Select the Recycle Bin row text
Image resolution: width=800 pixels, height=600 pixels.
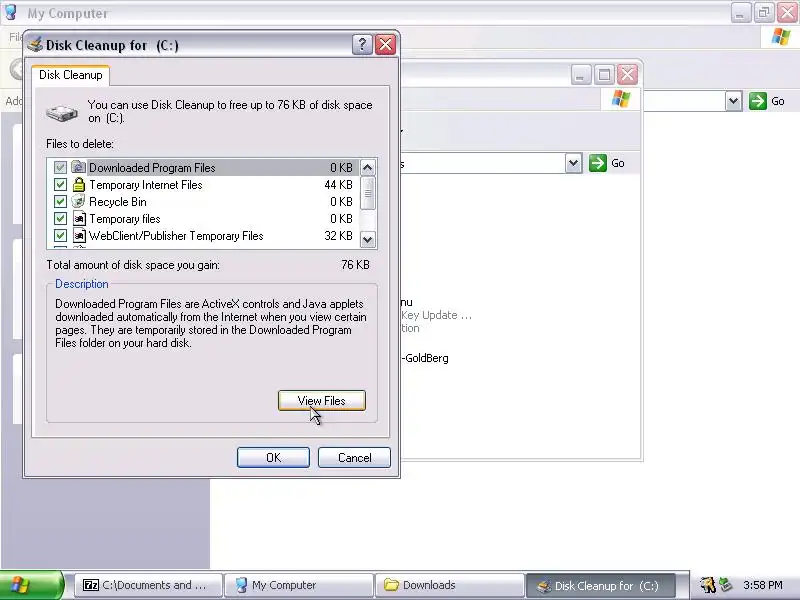tap(117, 202)
